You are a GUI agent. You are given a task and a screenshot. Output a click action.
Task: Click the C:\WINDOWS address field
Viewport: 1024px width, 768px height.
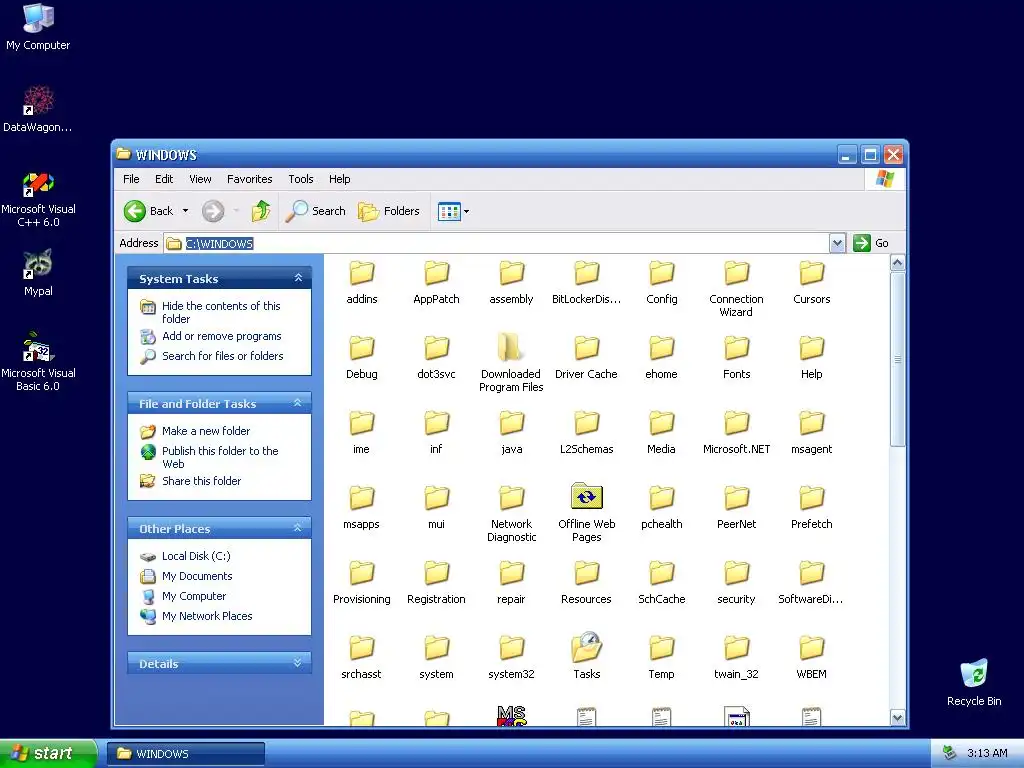click(496, 244)
